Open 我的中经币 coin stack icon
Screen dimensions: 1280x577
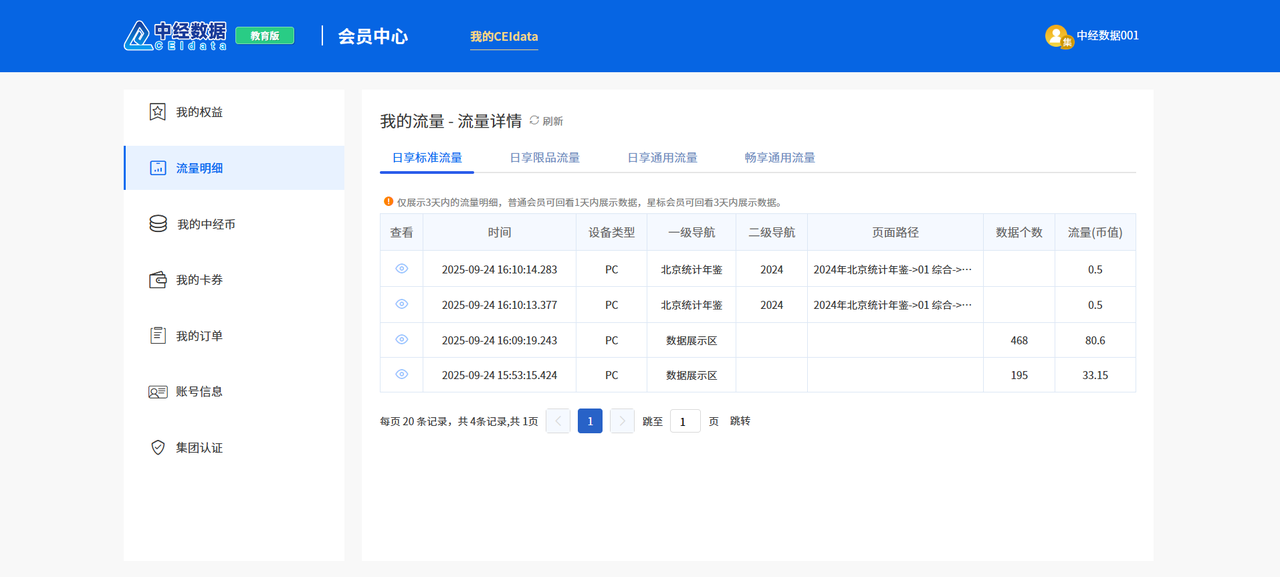(158, 224)
